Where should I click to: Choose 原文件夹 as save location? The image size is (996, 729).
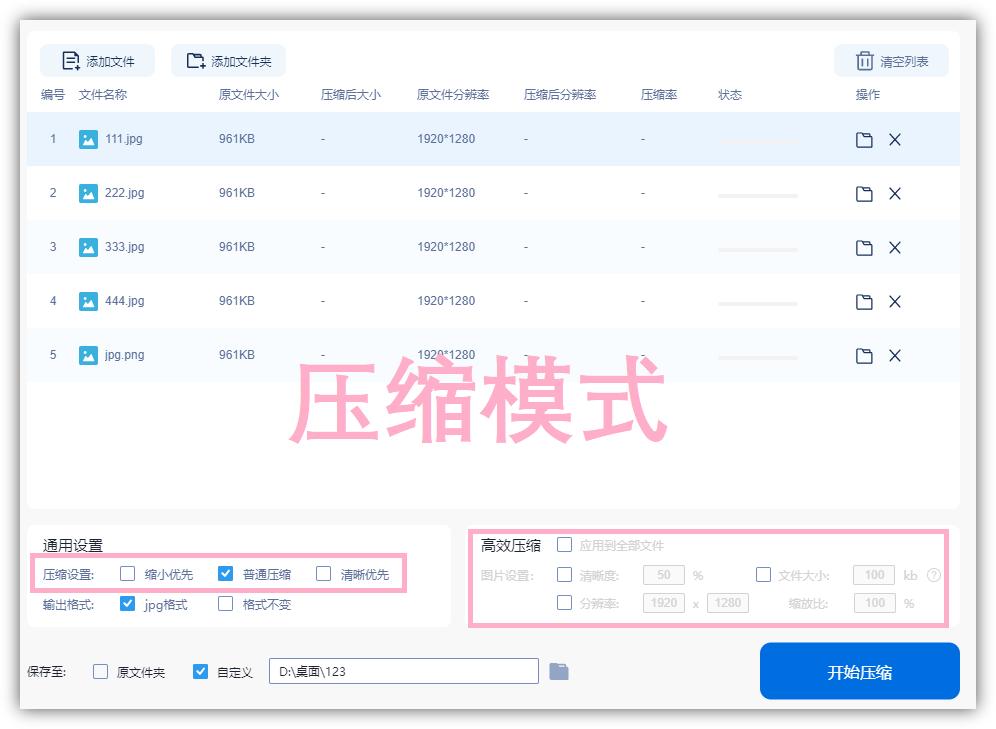pyautogui.click(x=100, y=672)
